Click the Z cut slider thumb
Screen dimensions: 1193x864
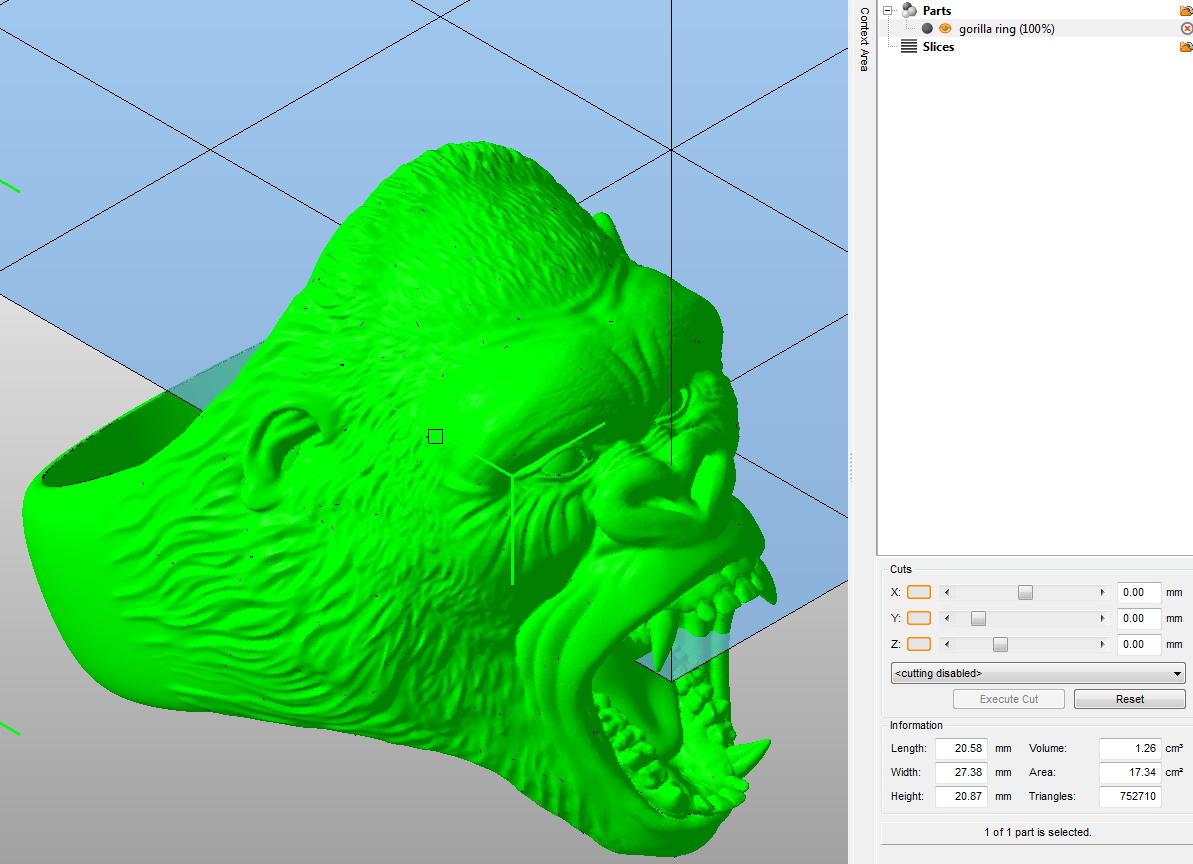click(x=1001, y=644)
